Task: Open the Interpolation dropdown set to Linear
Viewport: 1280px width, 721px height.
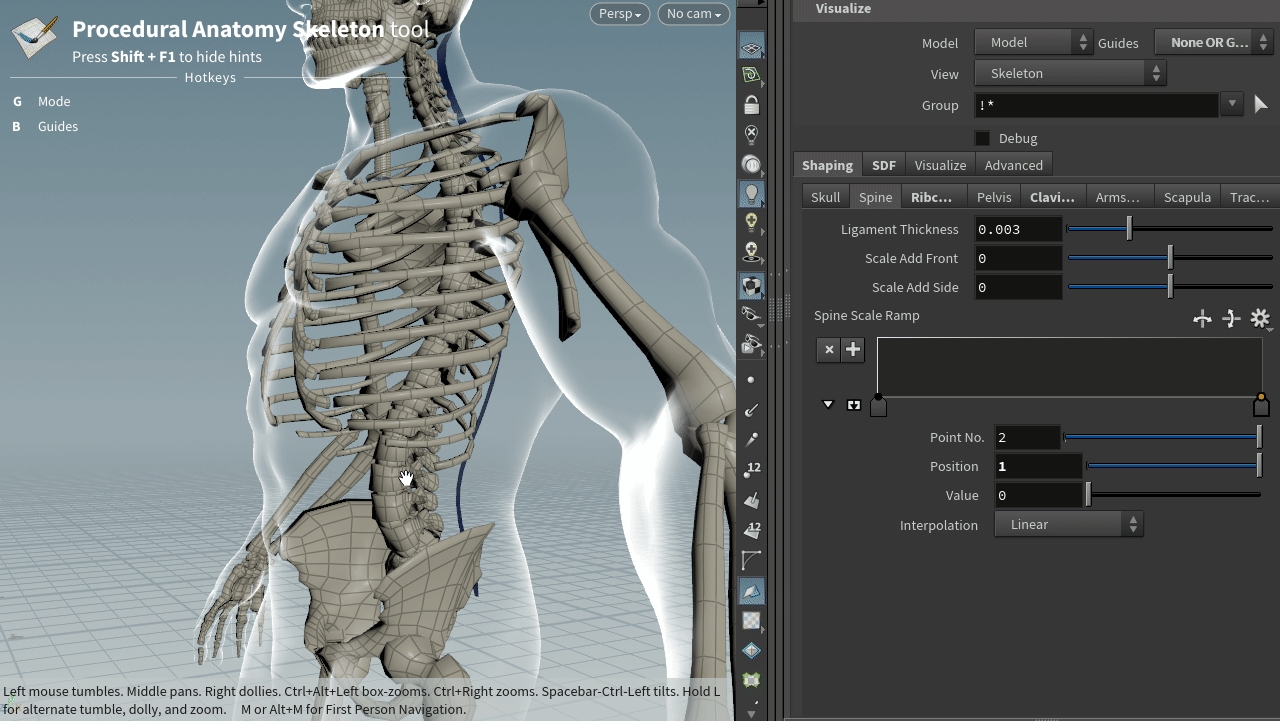Action: 1068,524
